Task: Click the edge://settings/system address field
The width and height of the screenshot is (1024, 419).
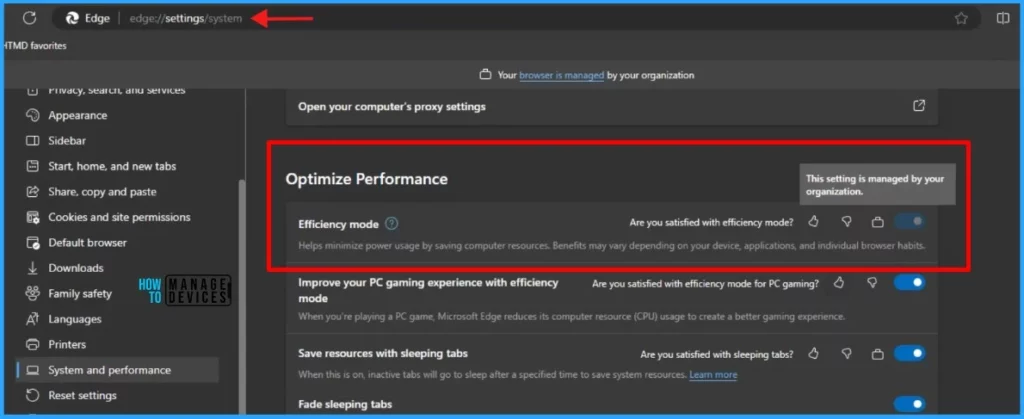Action: (x=185, y=18)
